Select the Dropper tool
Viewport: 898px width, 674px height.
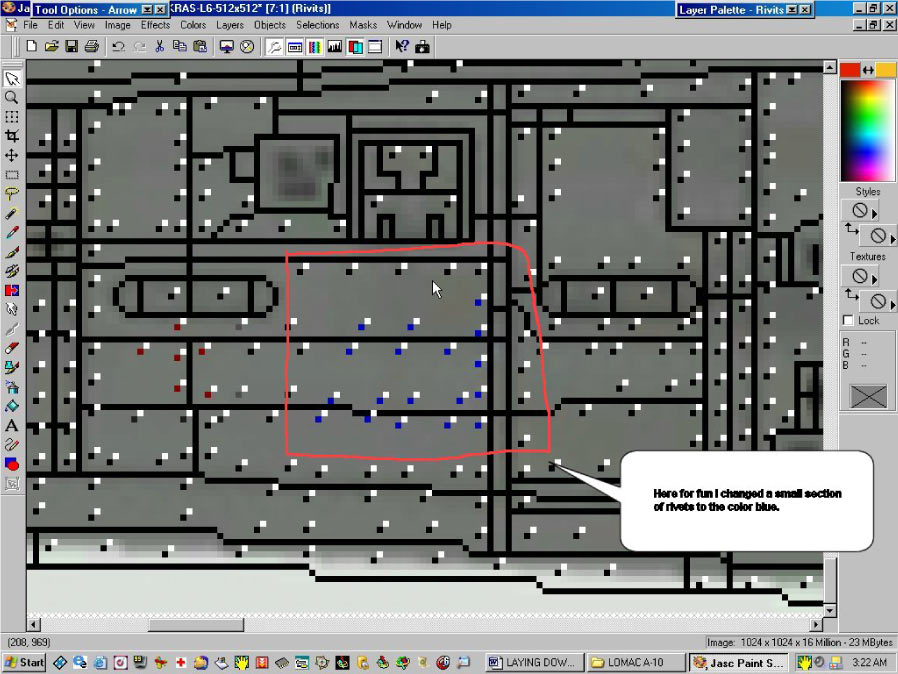(x=12, y=233)
